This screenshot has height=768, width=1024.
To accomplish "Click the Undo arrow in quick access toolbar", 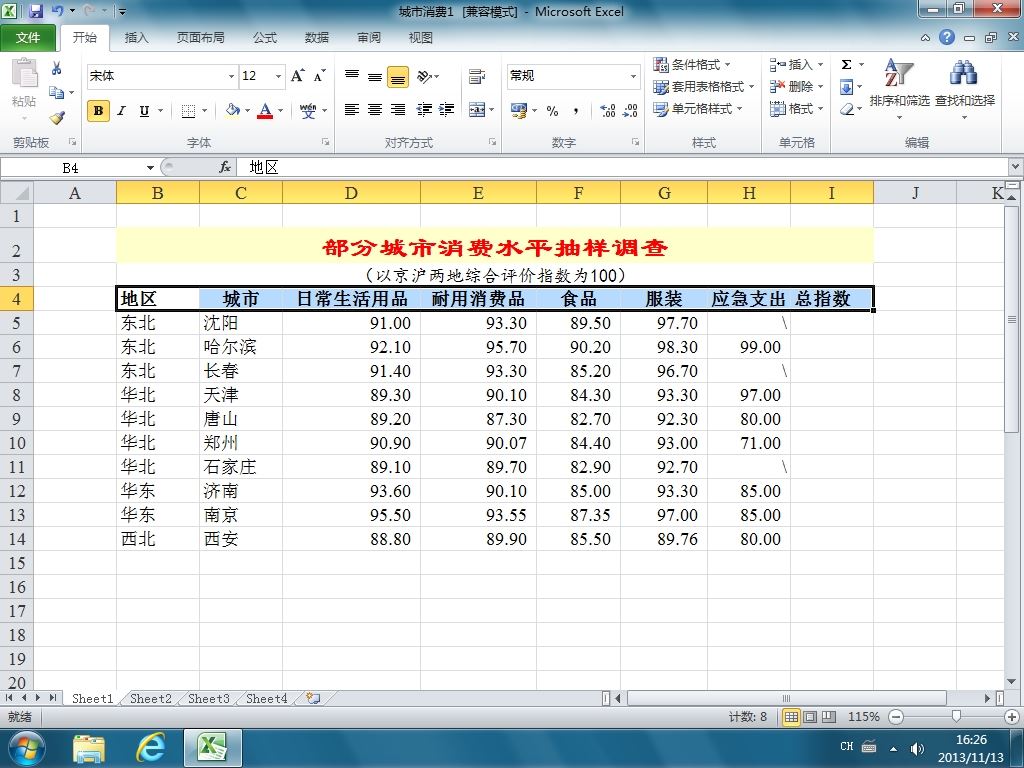I will click(57, 11).
